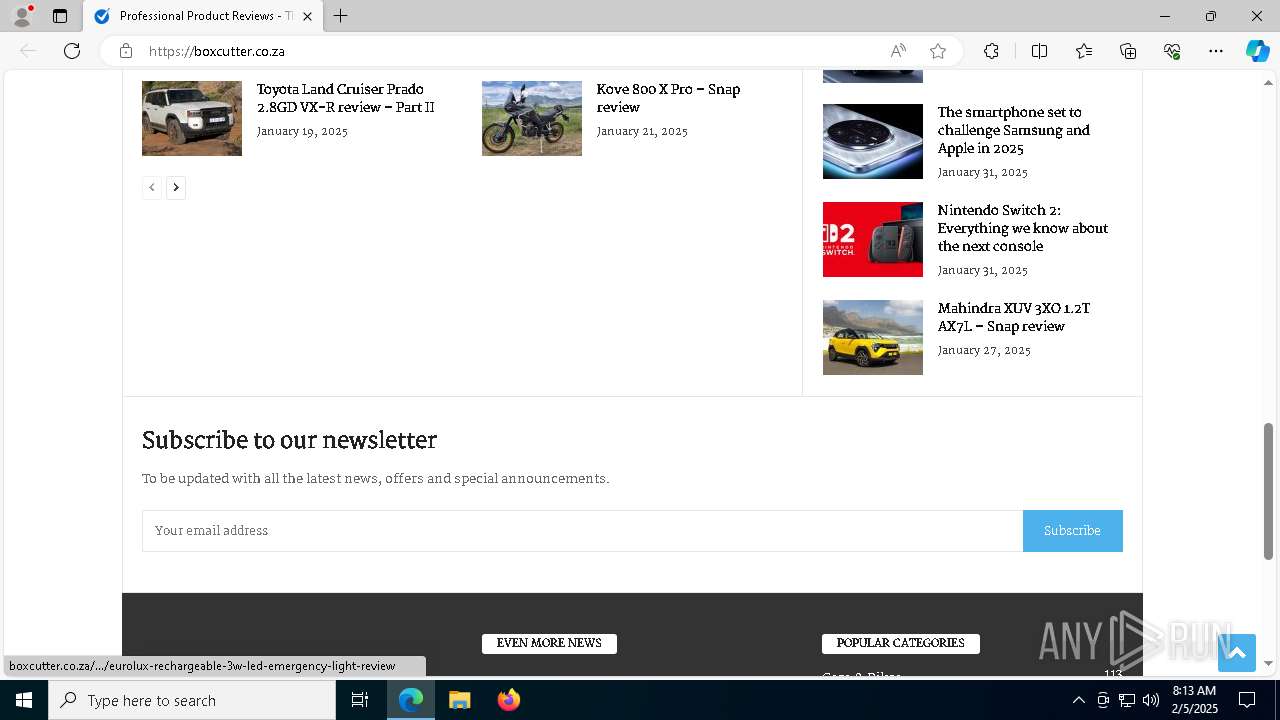1280x720 pixels.
Task: Show hidden system tray icons
Action: [x=1078, y=700]
